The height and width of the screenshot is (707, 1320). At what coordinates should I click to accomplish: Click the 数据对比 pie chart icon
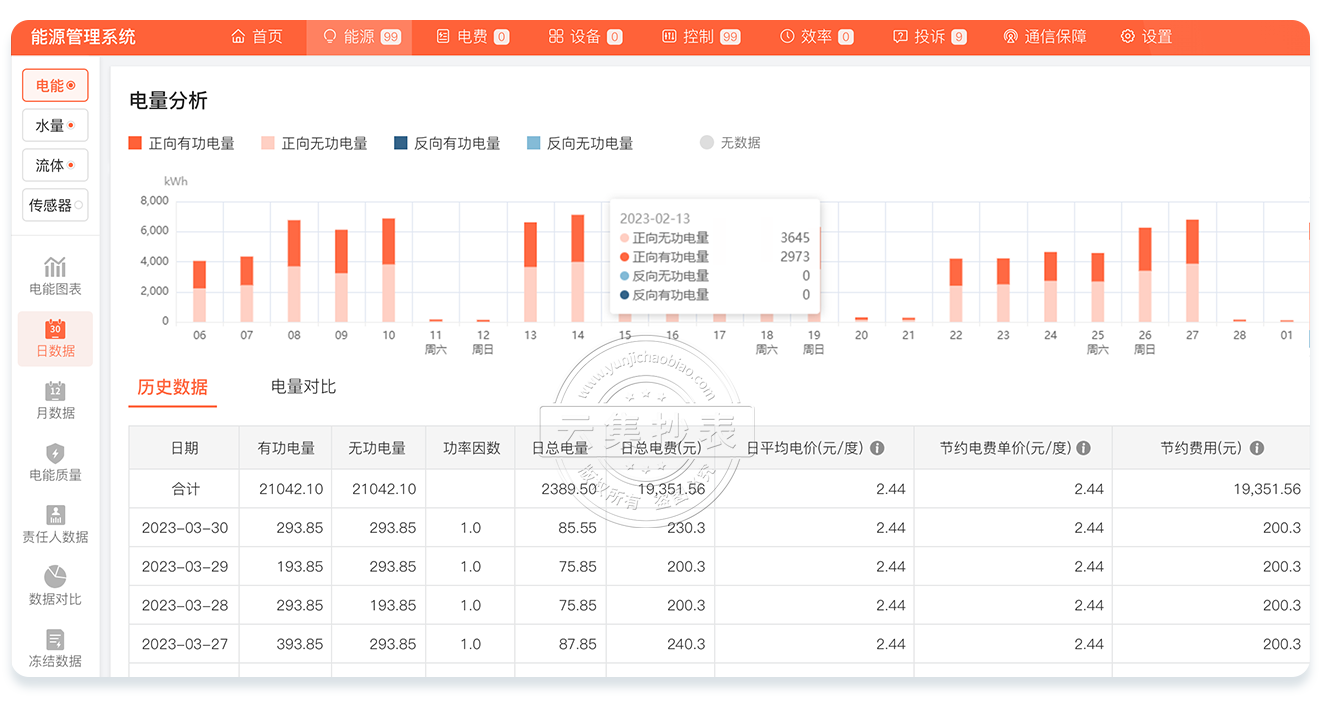click(x=55, y=577)
